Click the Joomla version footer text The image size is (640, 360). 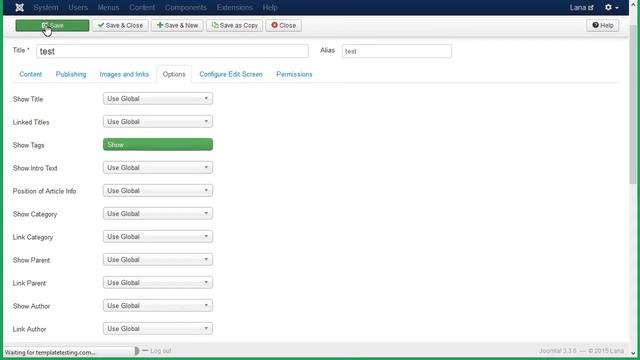581,351
